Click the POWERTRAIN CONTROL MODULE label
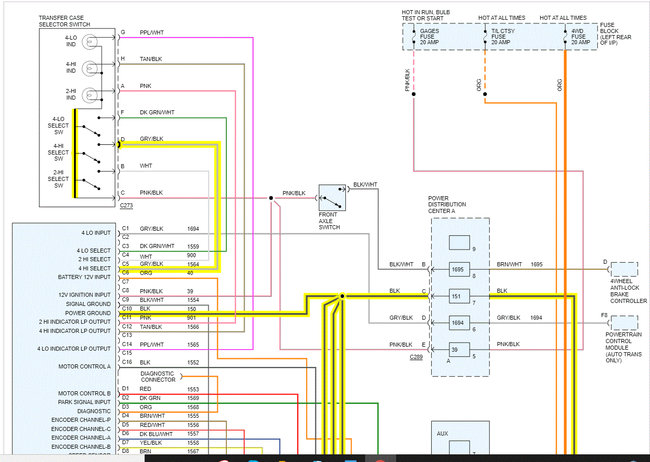Viewport: 650px width, 462px height. pyautogui.click(x=623, y=348)
